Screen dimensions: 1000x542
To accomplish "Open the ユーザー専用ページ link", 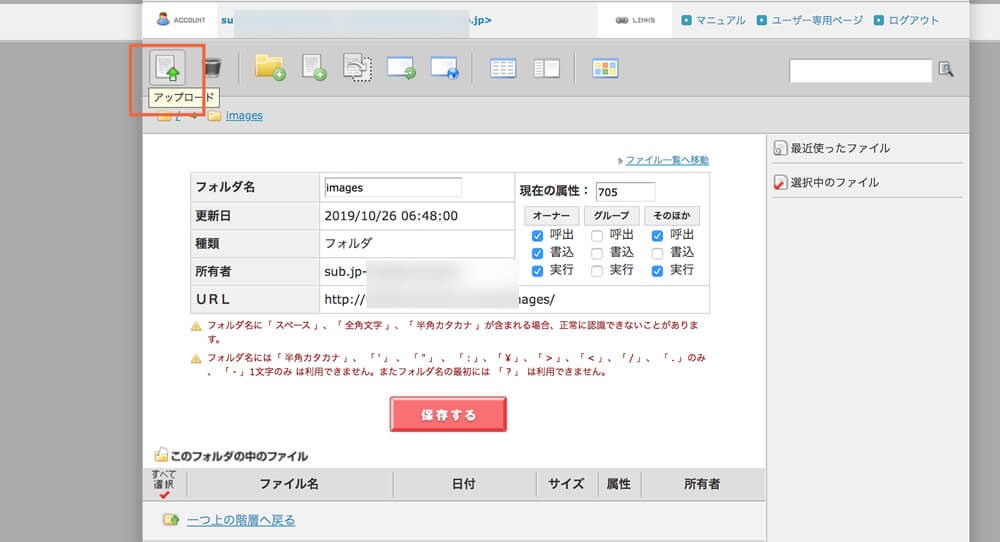I will coord(817,20).
